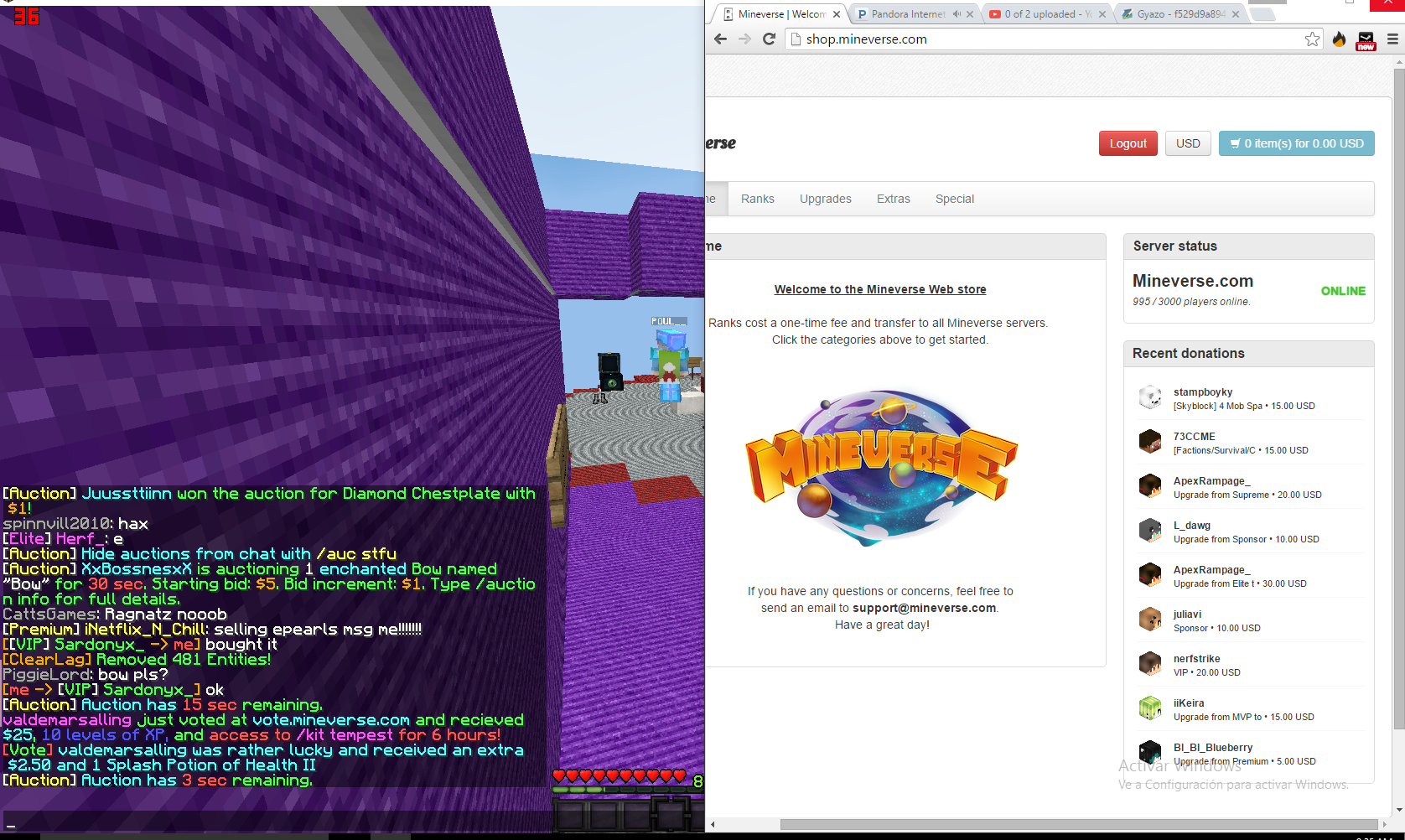Click the '[ClearLag] Removed 481 Entities!' chat line
Viewport: 1405px width, 840px height.
pos(137,660)
